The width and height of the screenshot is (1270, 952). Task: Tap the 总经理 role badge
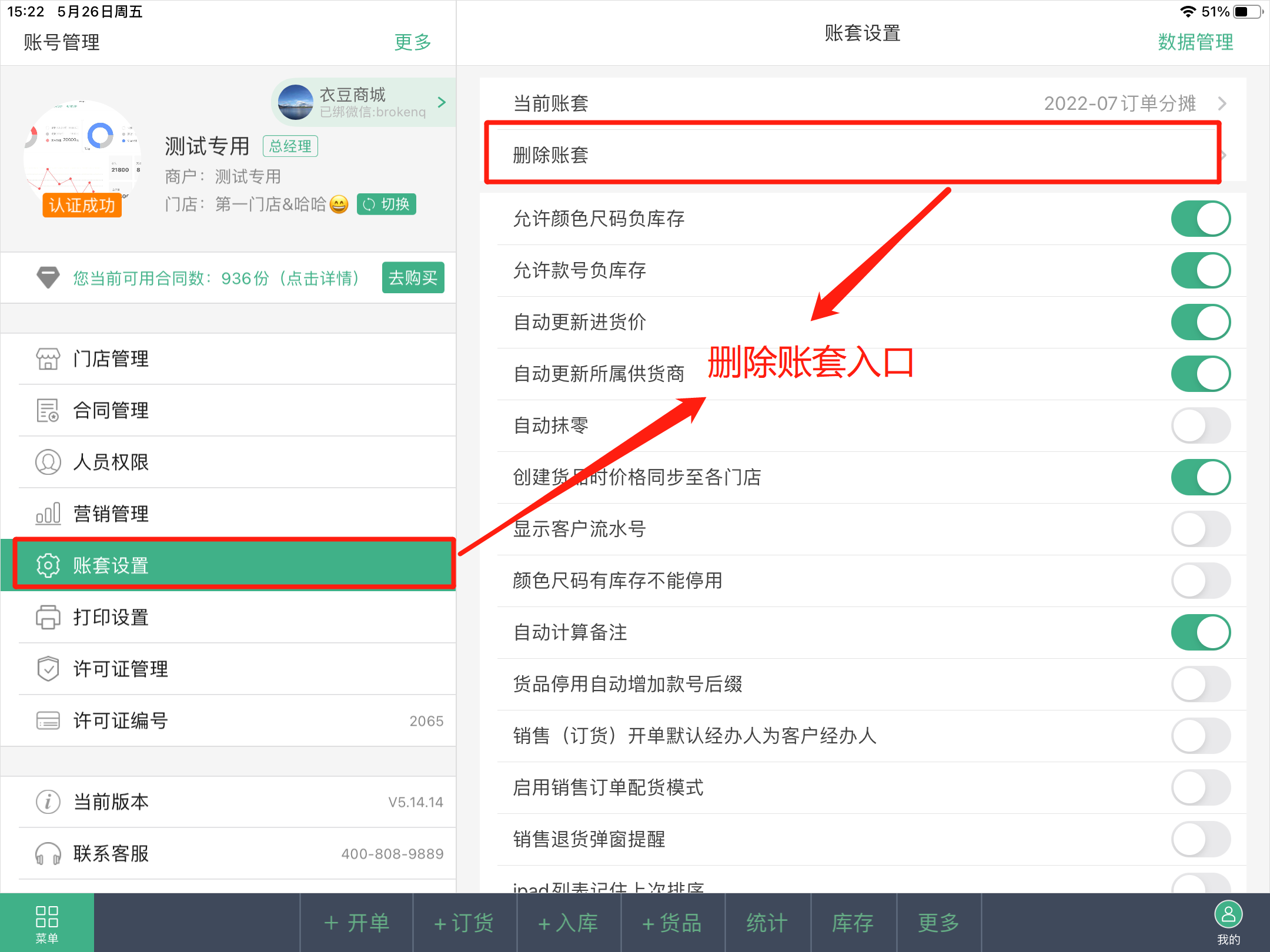[x=290, y=146]
